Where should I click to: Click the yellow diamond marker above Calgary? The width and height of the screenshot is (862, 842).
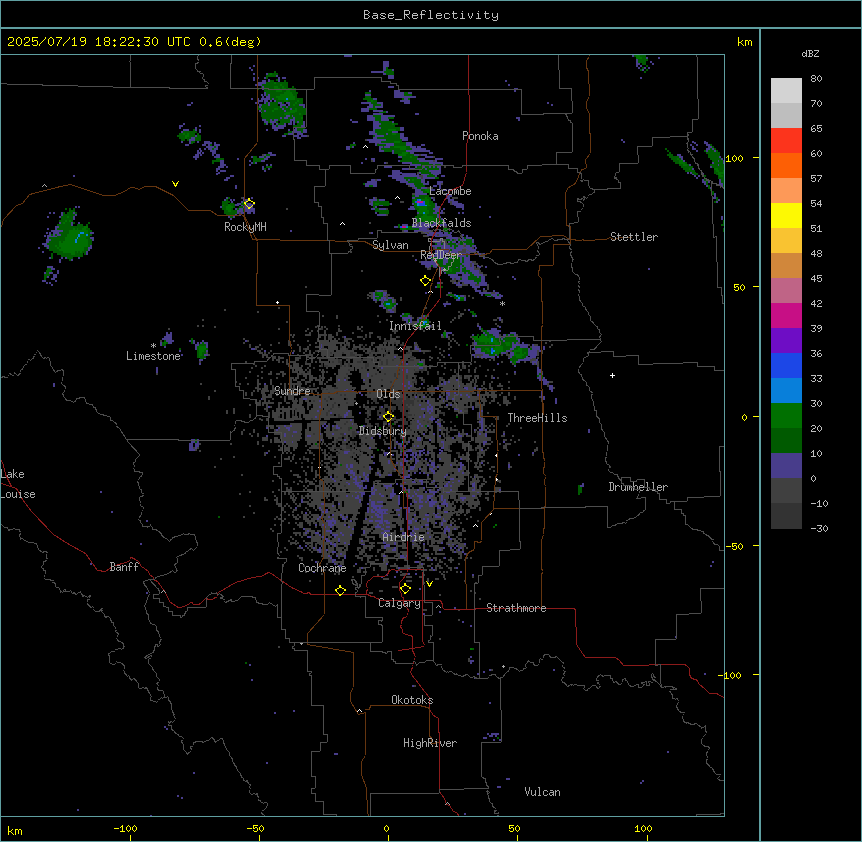pos(405,589)
